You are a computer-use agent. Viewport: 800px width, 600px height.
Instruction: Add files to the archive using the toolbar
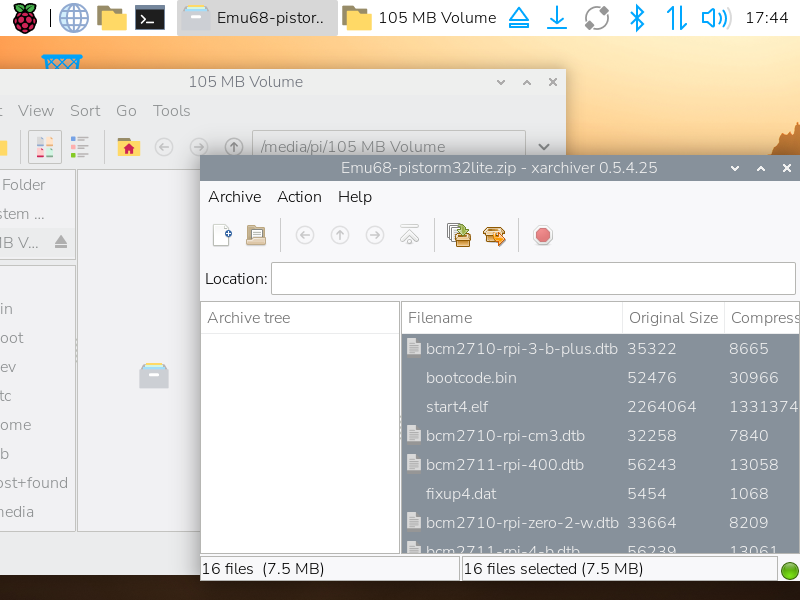pyautogui.click(x=458, y=234)
